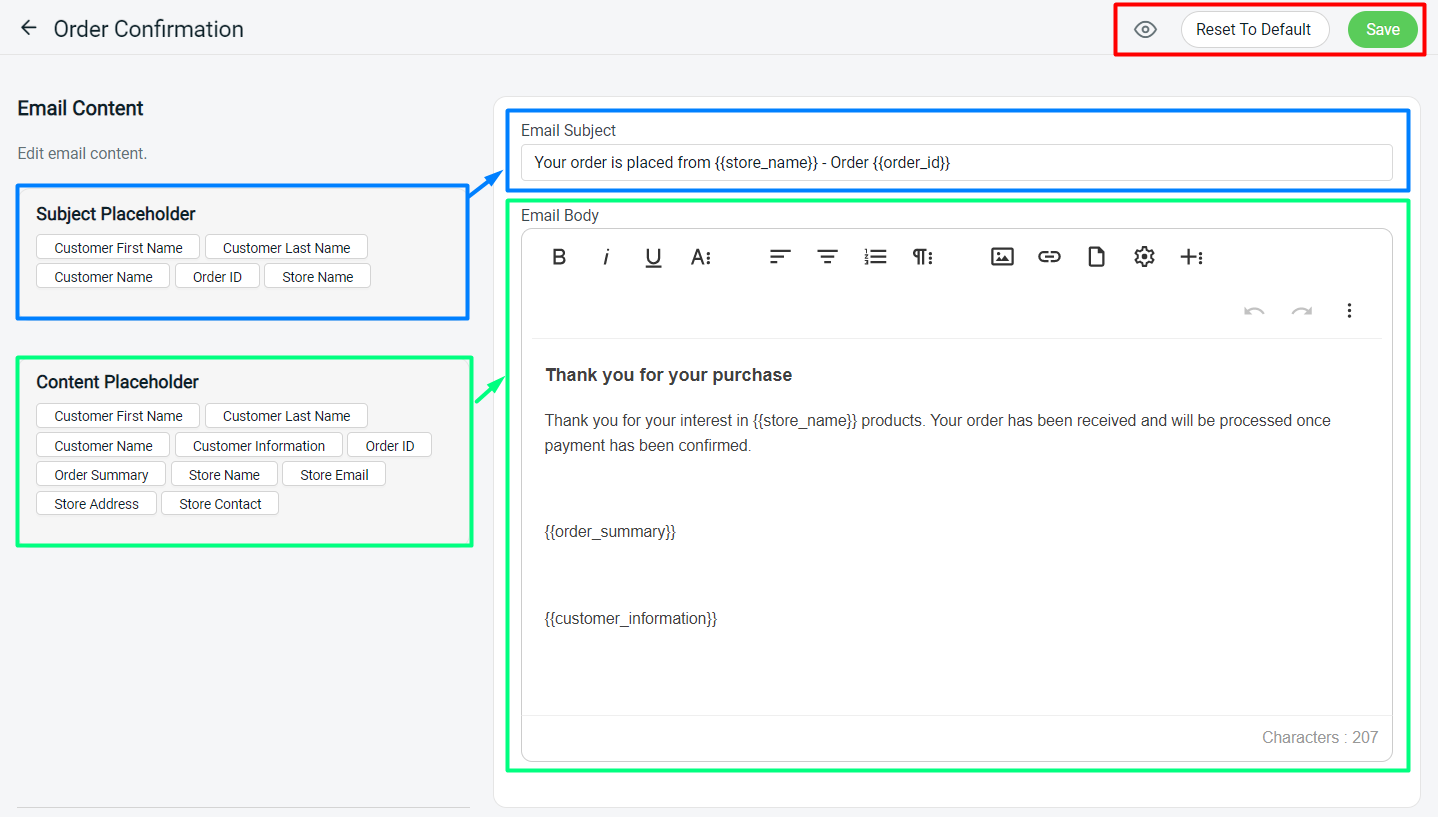Open the text style dropdown (A icon)
This screenshot has height=817, width=1438.
[701, 257]
